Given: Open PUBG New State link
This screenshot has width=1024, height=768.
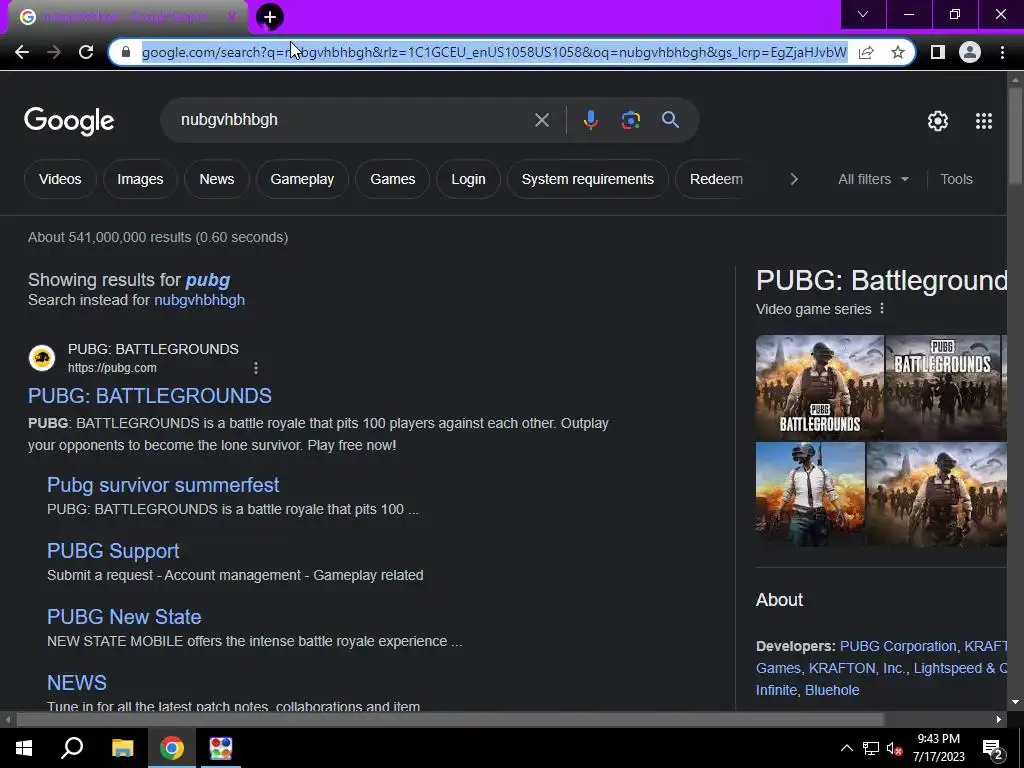Looking at the screenshot, I should pyautogui.click(x=124, y=617).
